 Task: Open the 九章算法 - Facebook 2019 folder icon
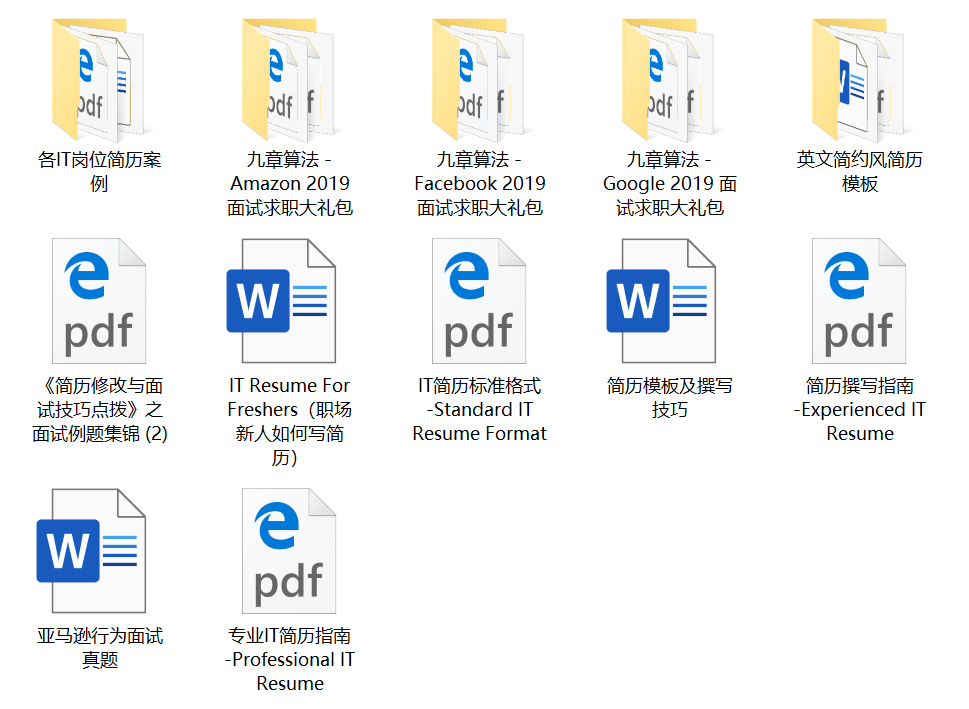(480, 79)
